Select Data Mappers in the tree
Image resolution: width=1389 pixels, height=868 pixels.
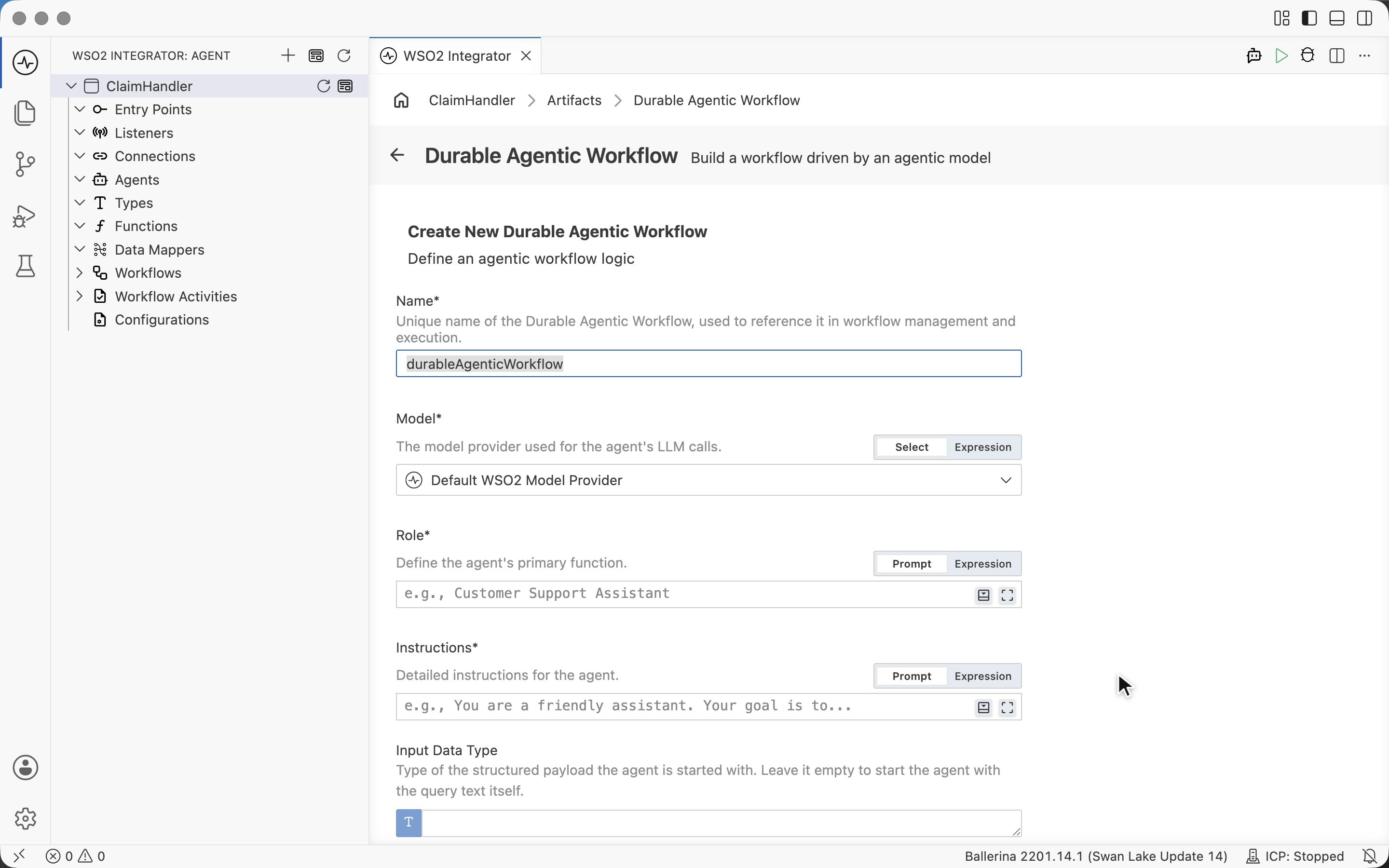(160, 250)
